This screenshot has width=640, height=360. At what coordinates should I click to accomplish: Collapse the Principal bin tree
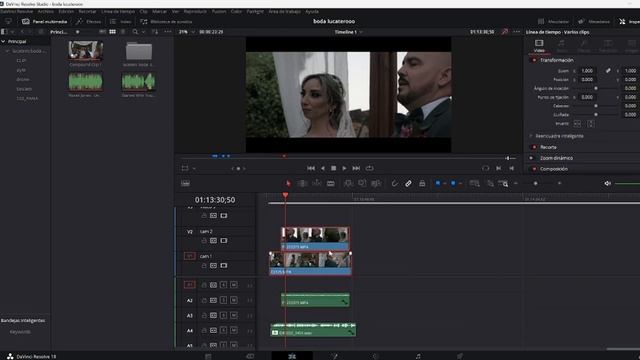tap(3, 42)
